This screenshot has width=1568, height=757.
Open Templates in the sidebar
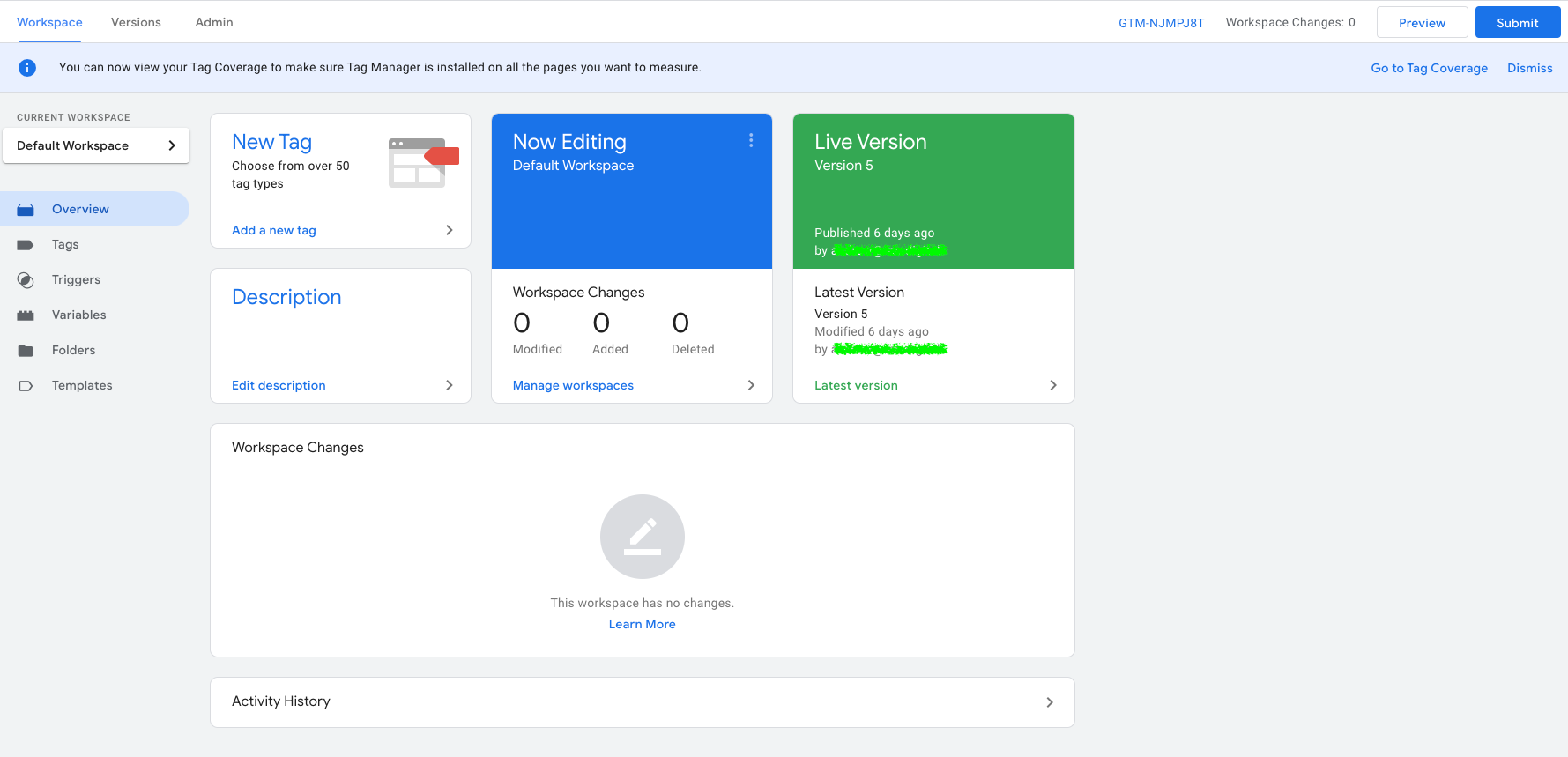[x=94, y=385]
